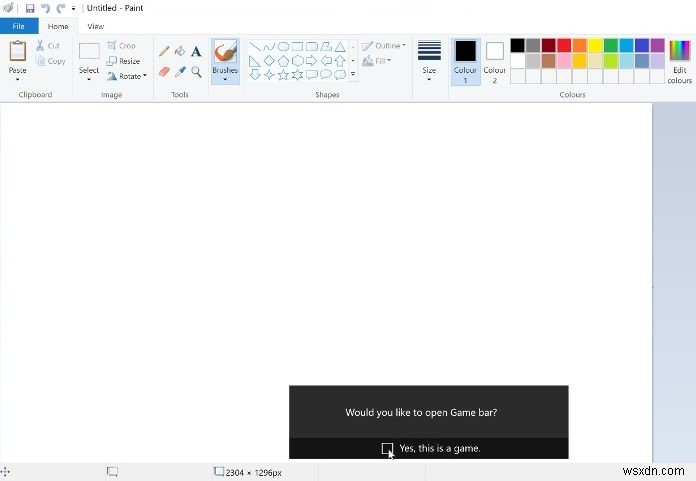Choose the Rounded rectangle callout shape
696x481 pixels.
(312, 75)
